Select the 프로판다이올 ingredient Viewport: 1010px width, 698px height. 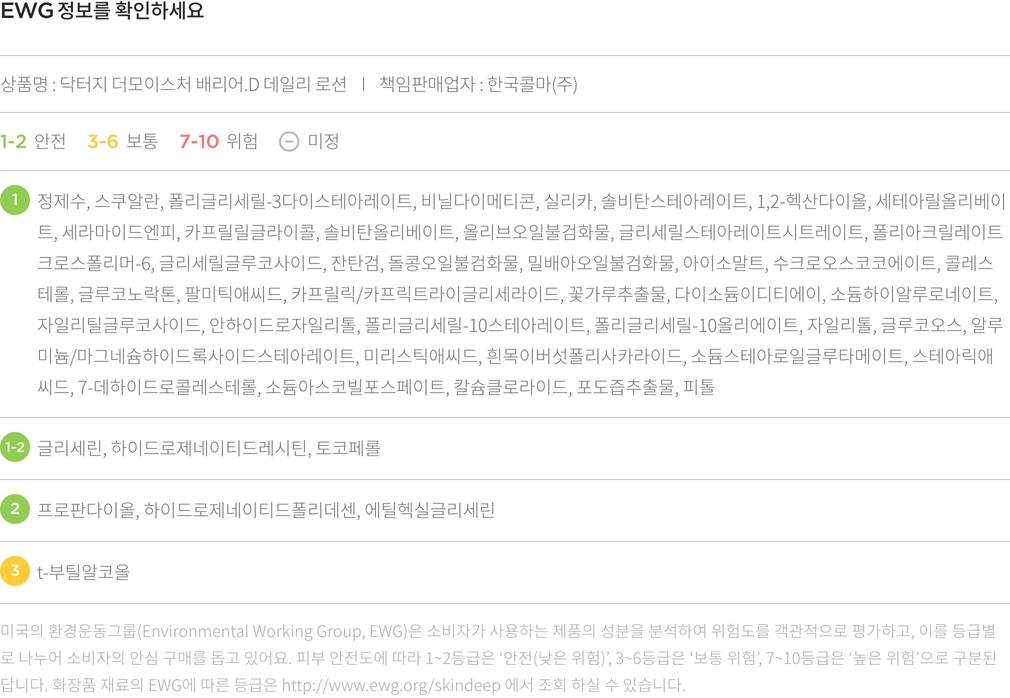pyautogui.click(x=86, y=510)
